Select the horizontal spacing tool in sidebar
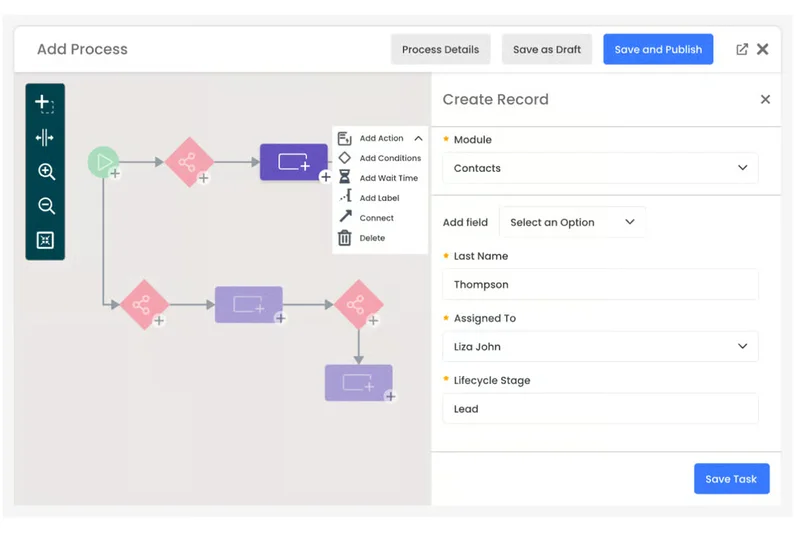800x533 pixels. (44, 138)
